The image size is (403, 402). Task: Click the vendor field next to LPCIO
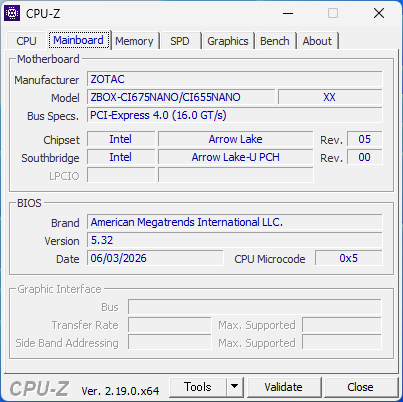[x=121, y=175]
